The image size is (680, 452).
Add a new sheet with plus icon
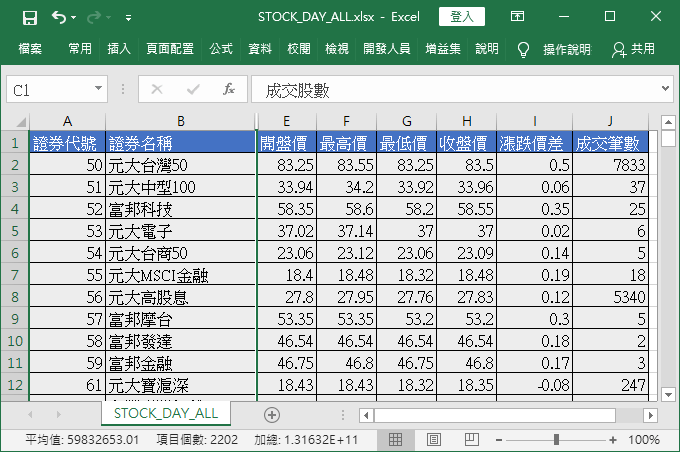(272, 415)
